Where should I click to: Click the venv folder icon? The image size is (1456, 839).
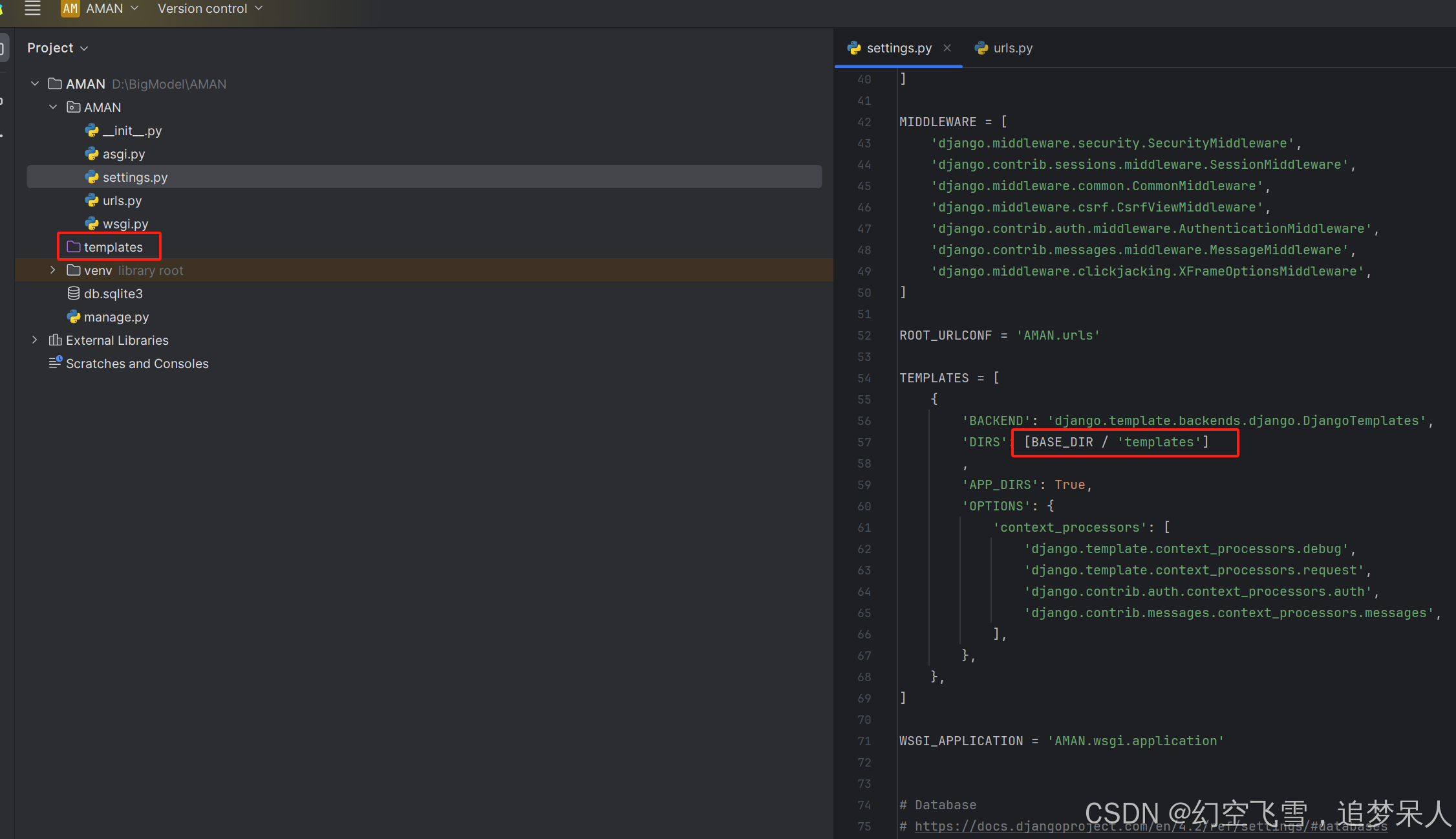pyautogui.click(x=73, y=270)
